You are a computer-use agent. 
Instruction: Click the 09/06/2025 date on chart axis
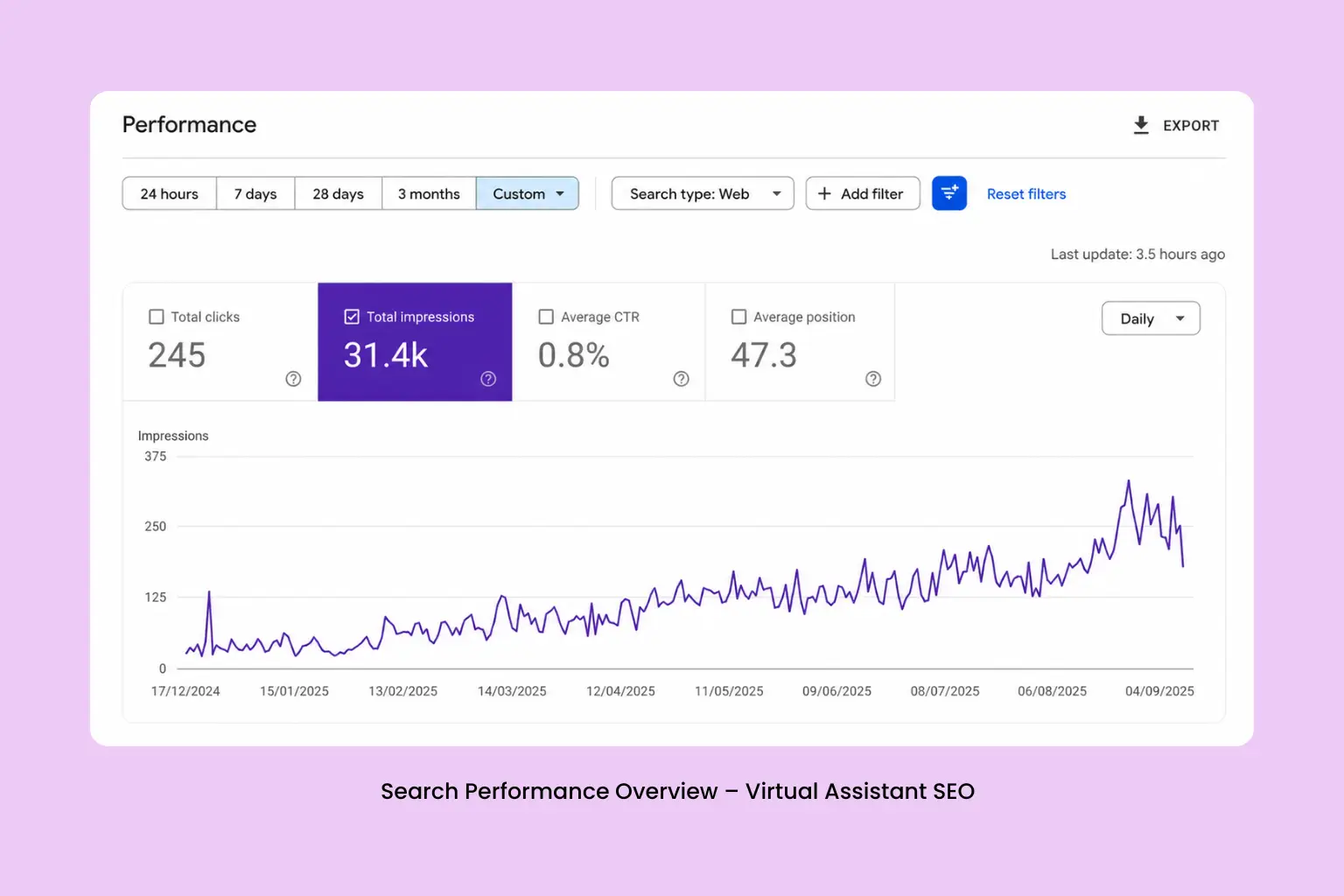click(836, 691)
